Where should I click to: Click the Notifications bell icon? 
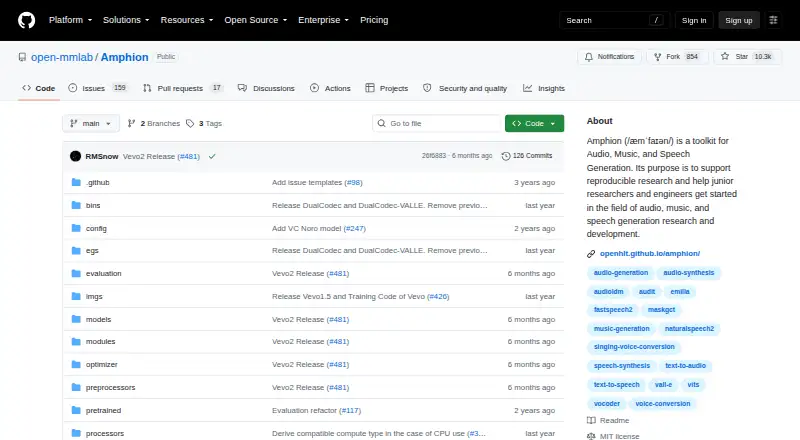click(x=589, y=57)
